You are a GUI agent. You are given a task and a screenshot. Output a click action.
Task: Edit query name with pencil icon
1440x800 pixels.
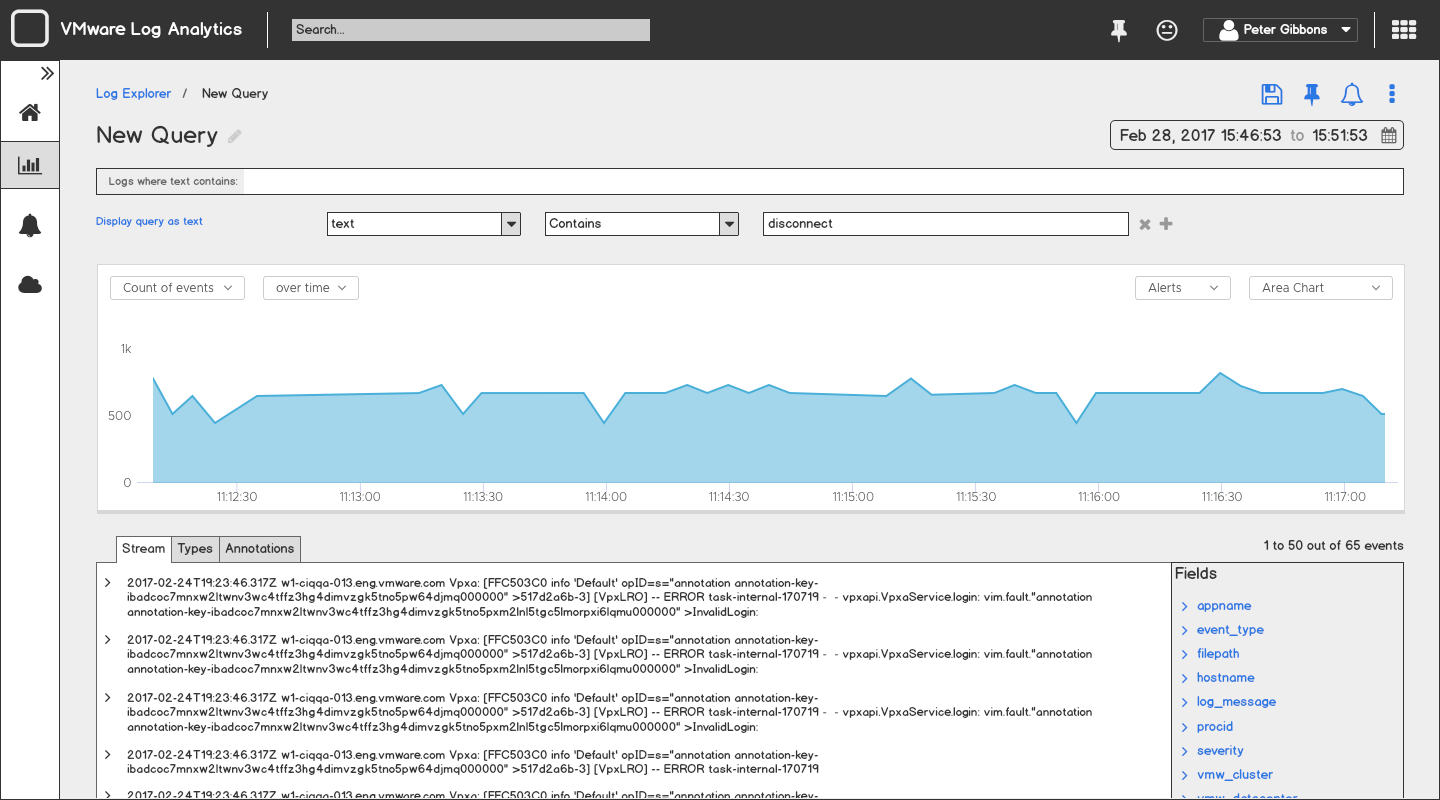[235, 136]
